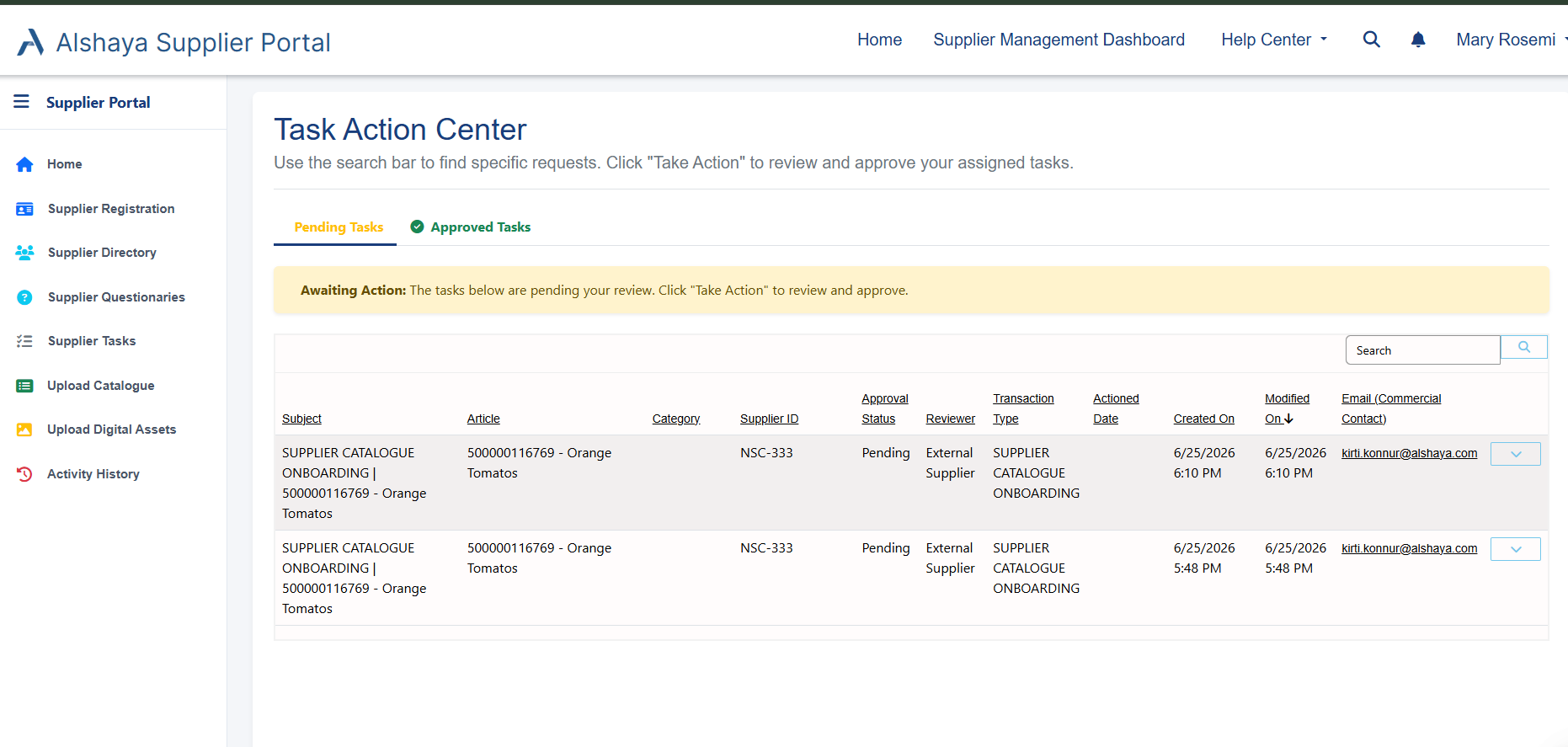Viewport: 1568px width, 747px height.
Task: Click the Modified On sort arrow
Action: [1288, 419]
